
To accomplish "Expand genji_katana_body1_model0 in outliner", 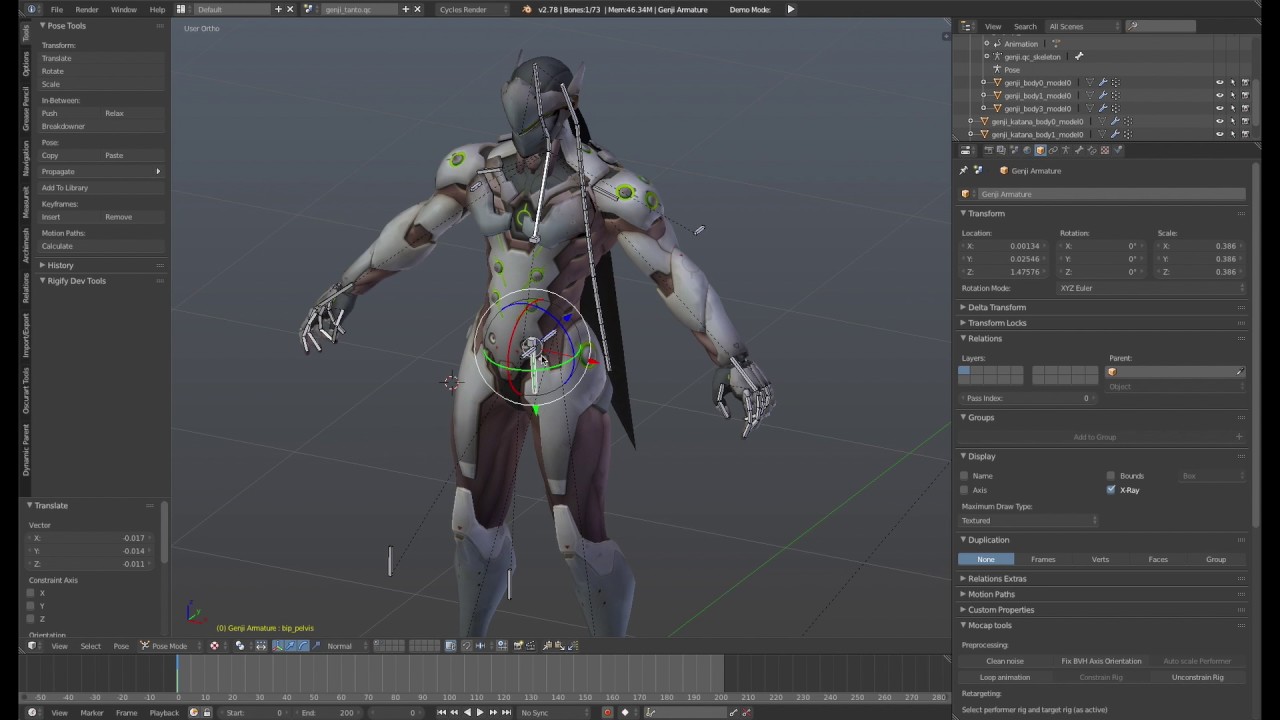I will coord(970,134).
